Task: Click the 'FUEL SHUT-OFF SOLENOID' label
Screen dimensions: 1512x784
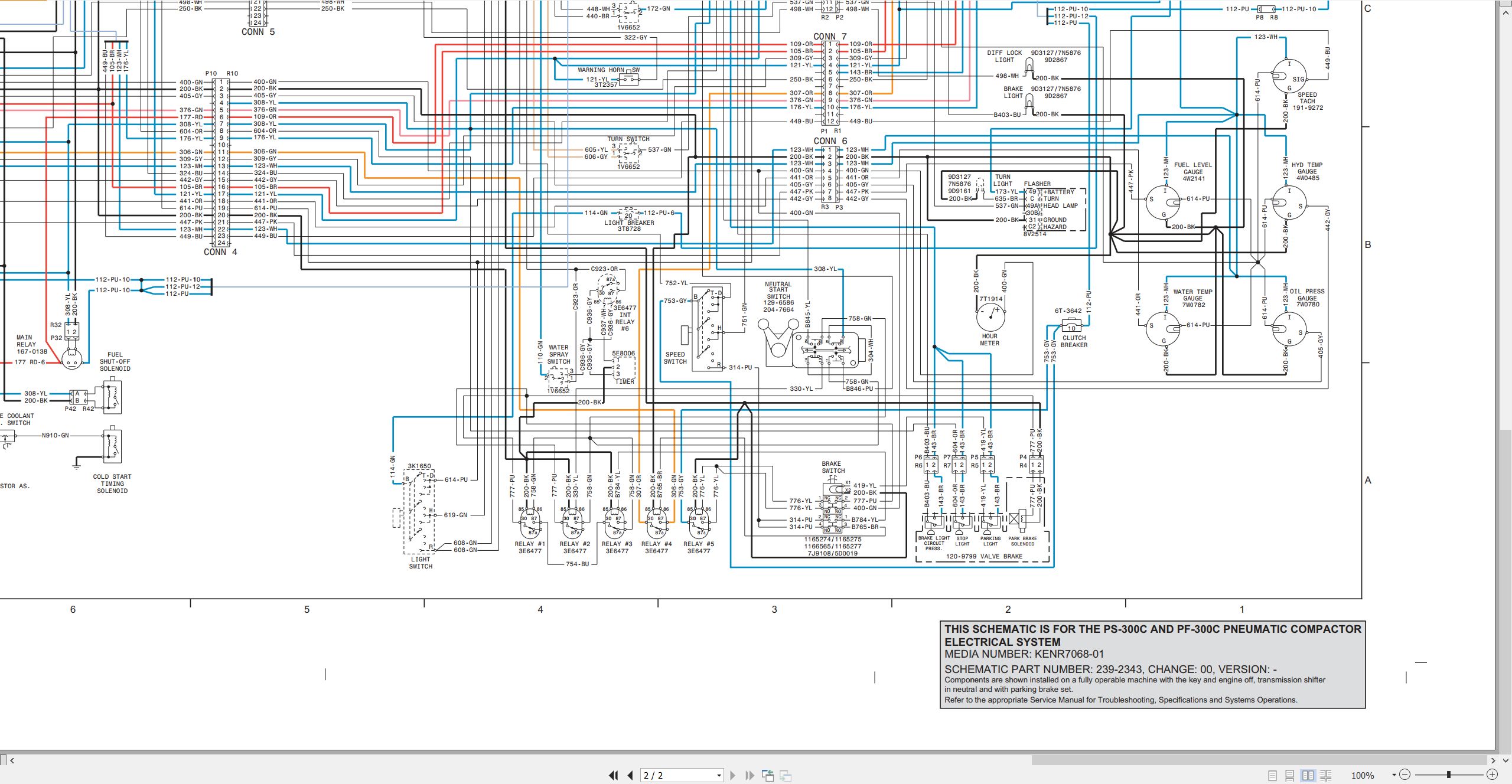Action: 115,362
